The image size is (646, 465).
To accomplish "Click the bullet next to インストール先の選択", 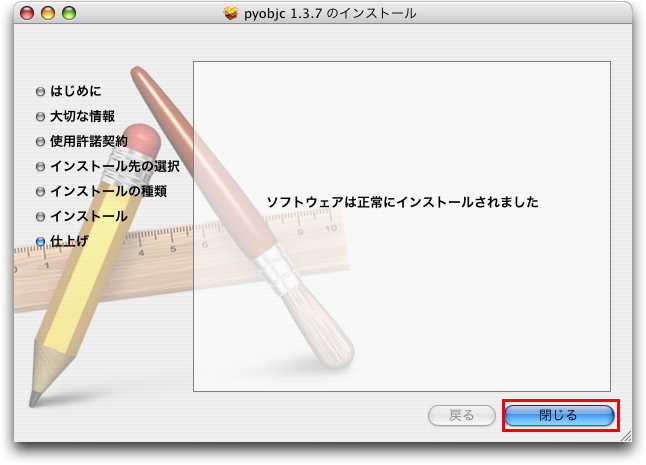I will coord(40,167).
